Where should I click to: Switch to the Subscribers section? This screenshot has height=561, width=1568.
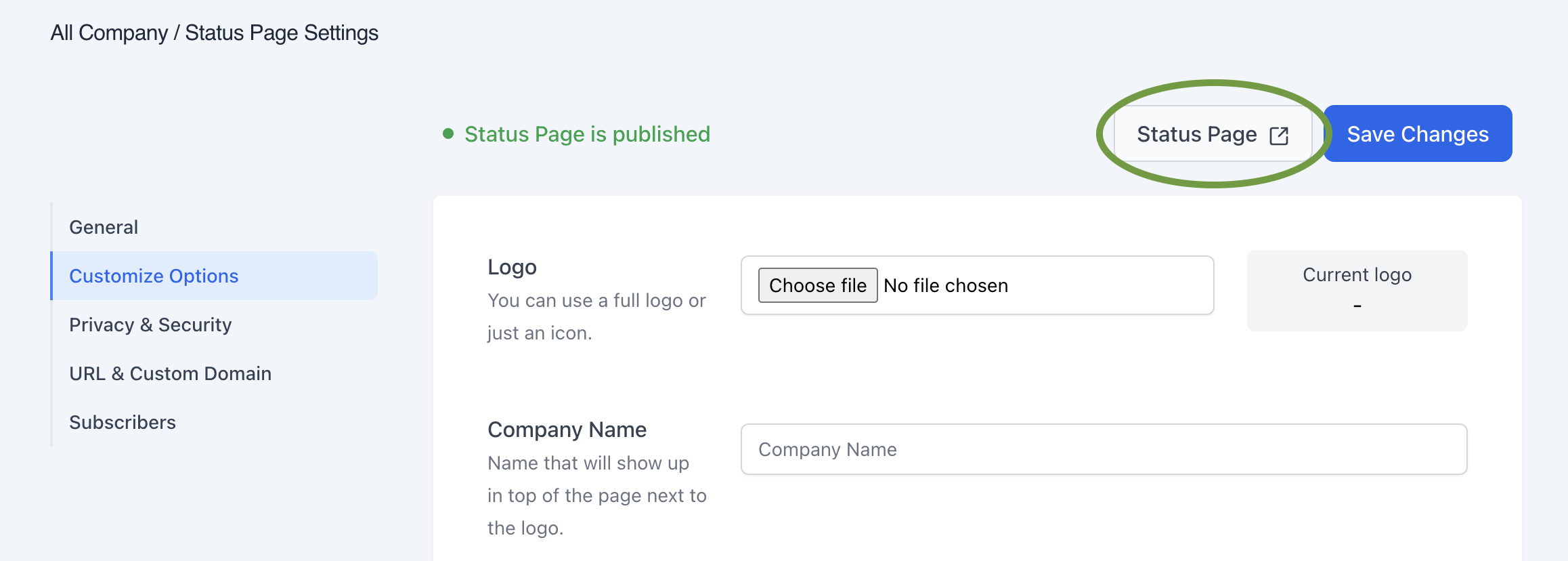(123, 422)
